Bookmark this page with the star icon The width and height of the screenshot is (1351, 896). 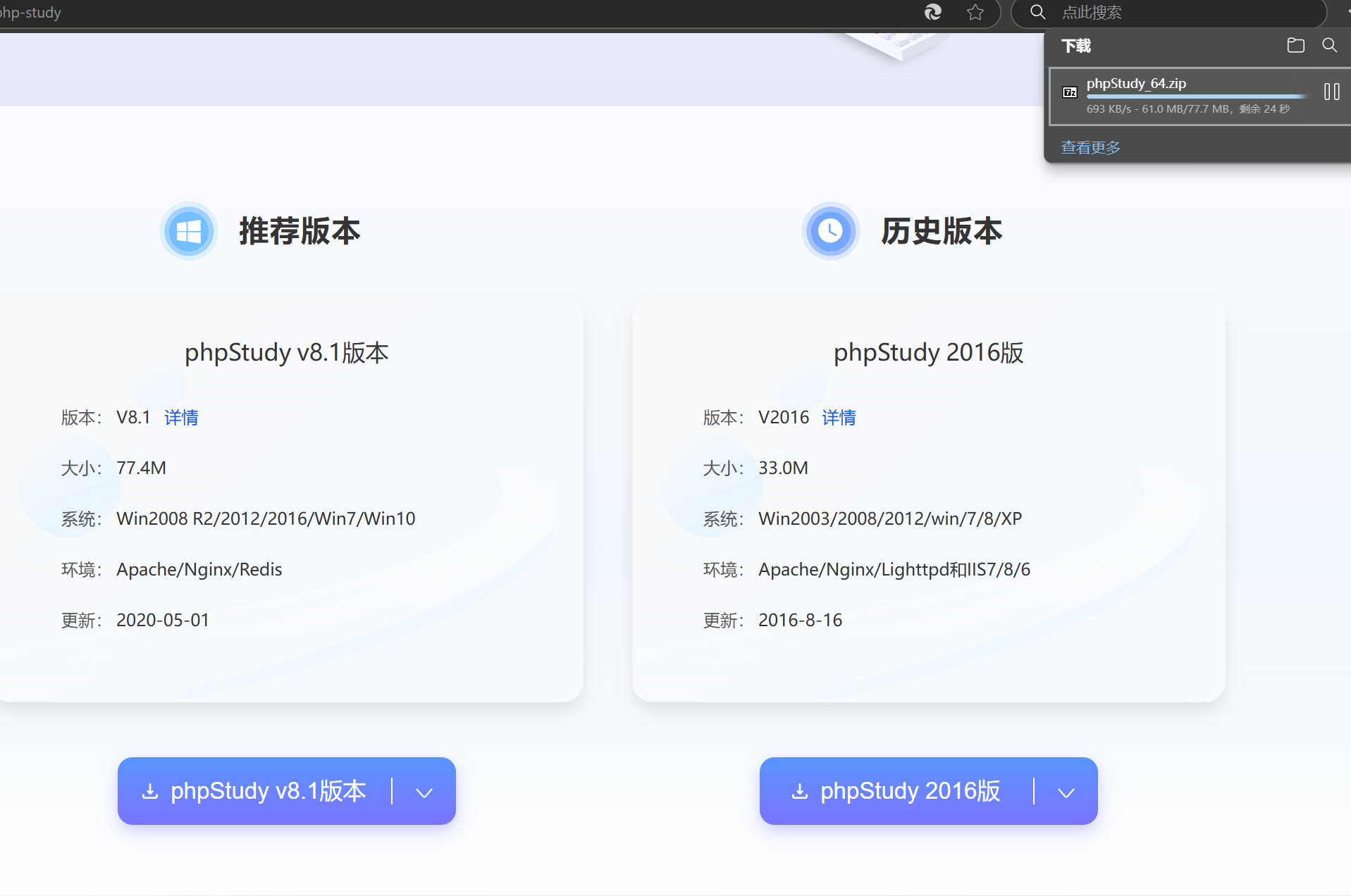click(975, 12)
